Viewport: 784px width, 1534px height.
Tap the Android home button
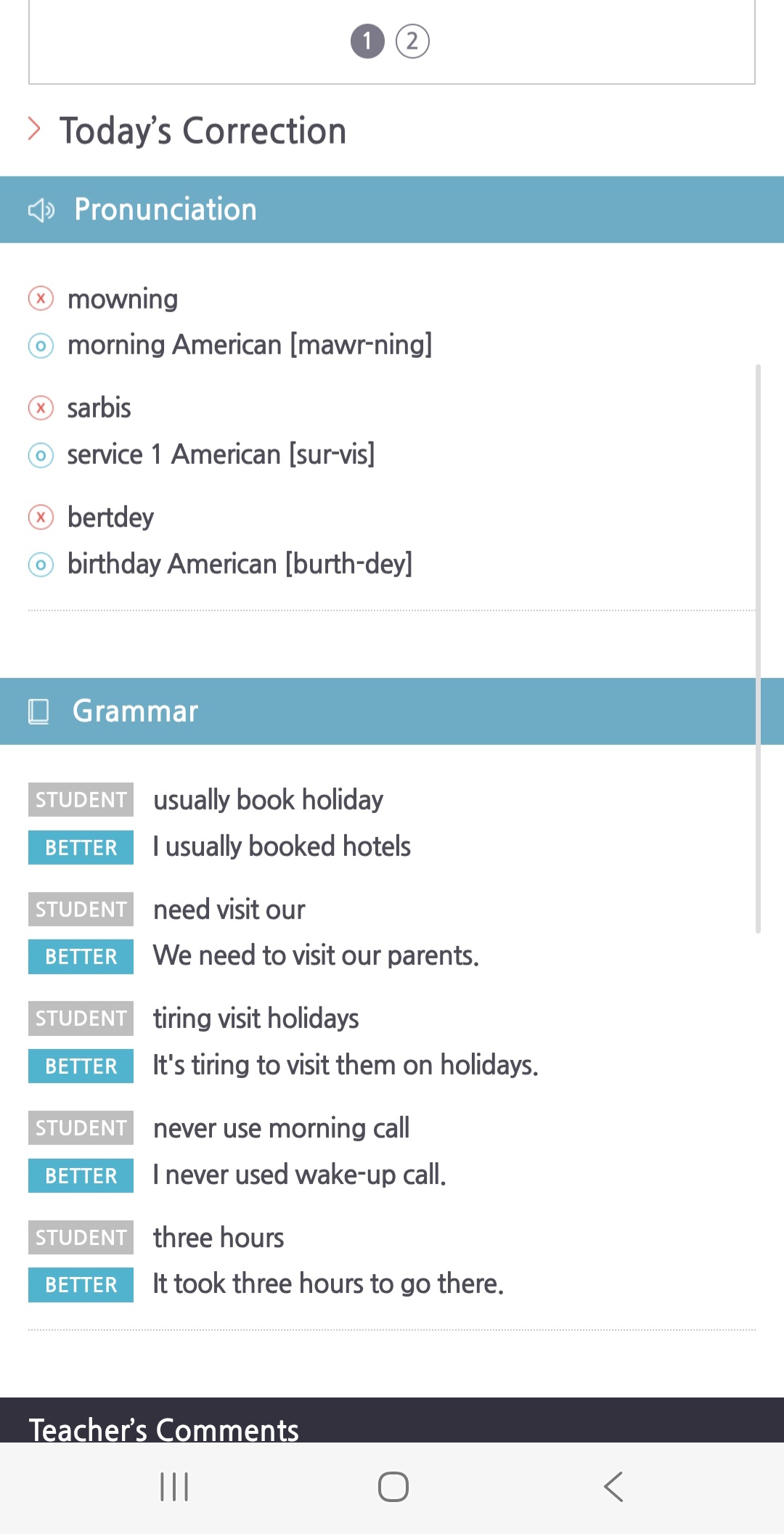(393, 1487)
